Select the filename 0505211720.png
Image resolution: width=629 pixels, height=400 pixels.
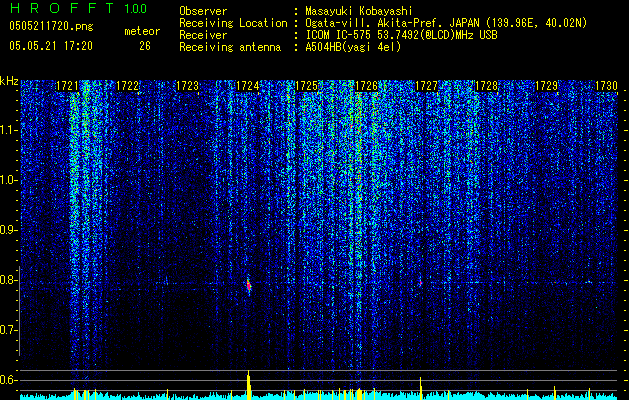pos(51,27)
